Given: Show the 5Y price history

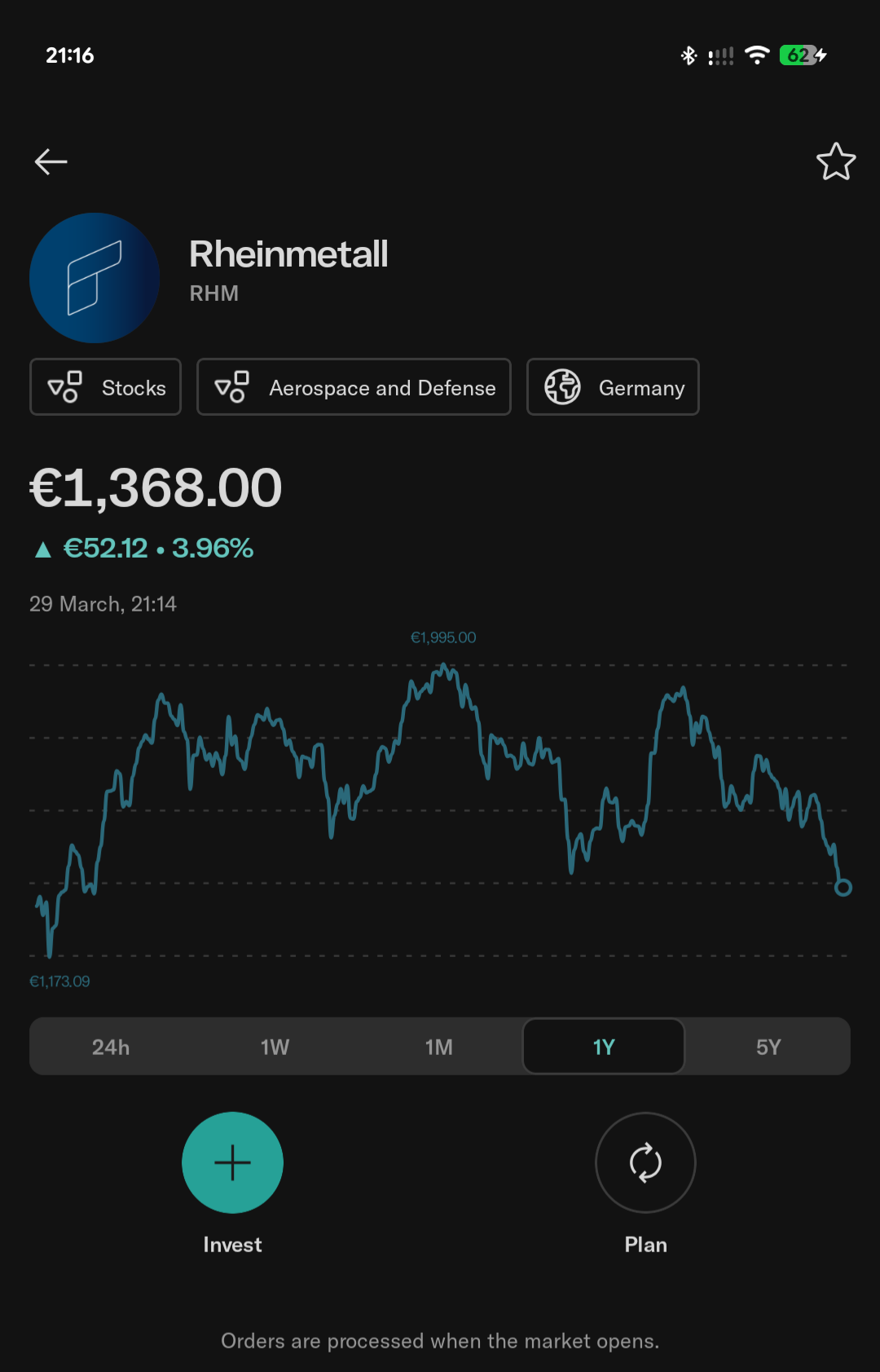Looking at the screenshot, I should click(x=768, y=1047).
